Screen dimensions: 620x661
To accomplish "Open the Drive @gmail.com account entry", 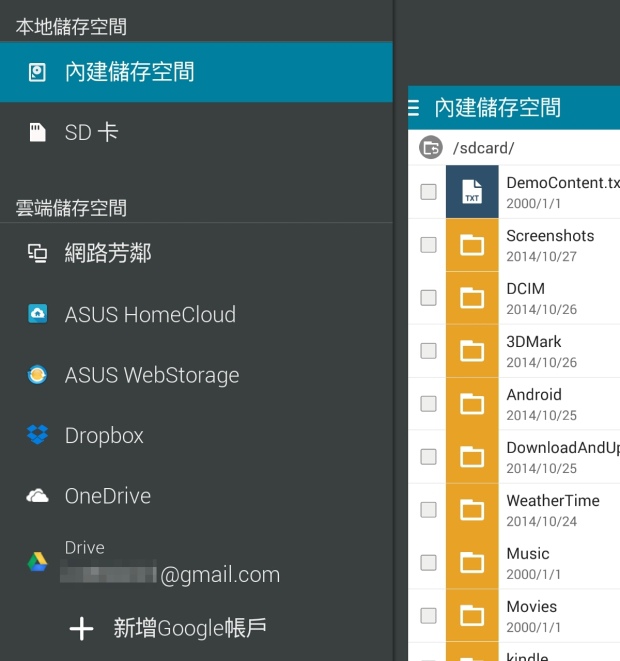I will (x=196, y=562).
